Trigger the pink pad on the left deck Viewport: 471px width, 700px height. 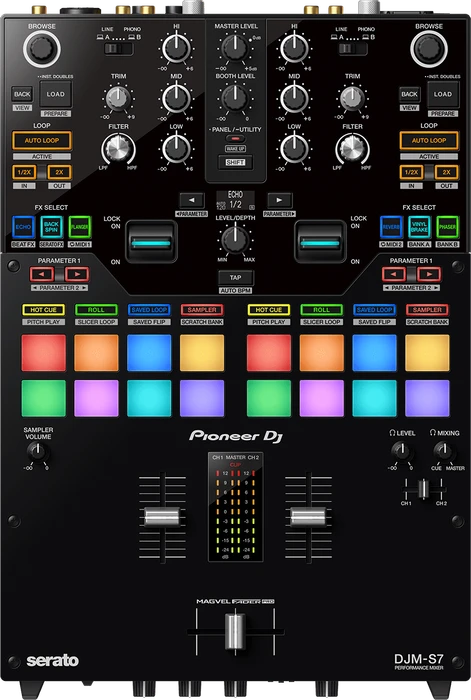(x=96, y=398)
